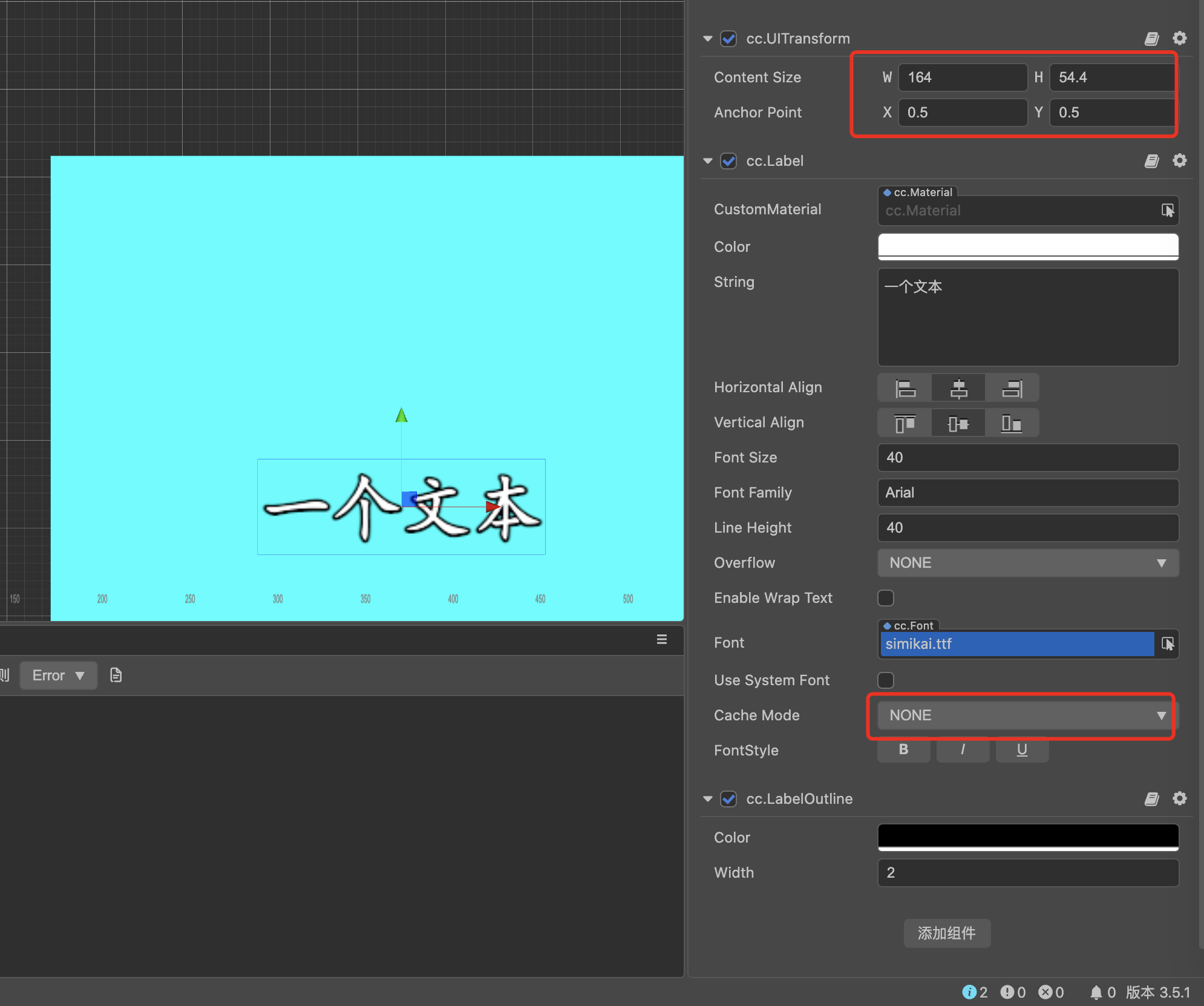Open cc.Label component help document icon
The image size is (1204, 1006).
pos(1151,161)
